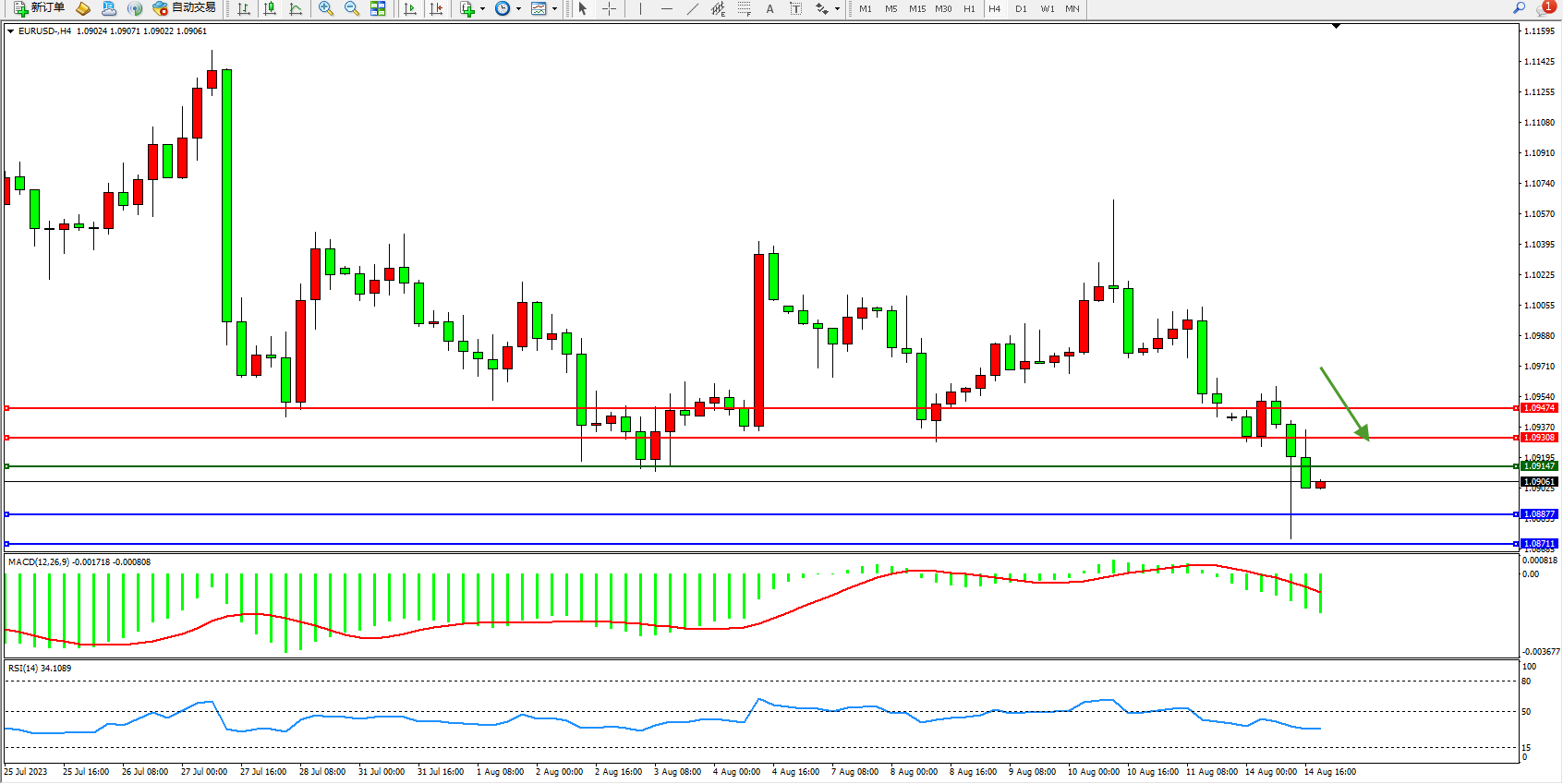
Task: Select the trendline drawing tool
Action: [x=693, y=8]
